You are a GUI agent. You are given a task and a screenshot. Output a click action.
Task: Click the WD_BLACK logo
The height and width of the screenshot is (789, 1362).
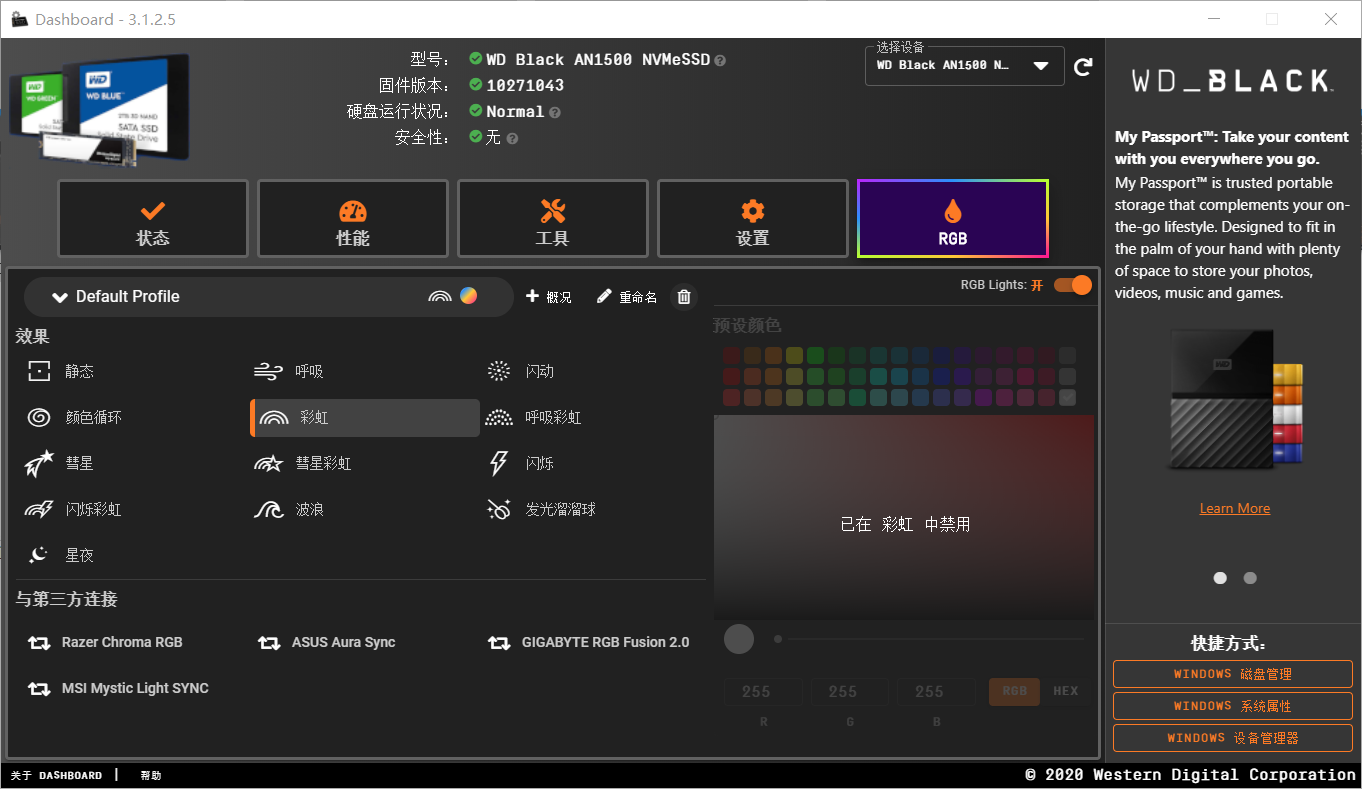(x=1232, y=80)
